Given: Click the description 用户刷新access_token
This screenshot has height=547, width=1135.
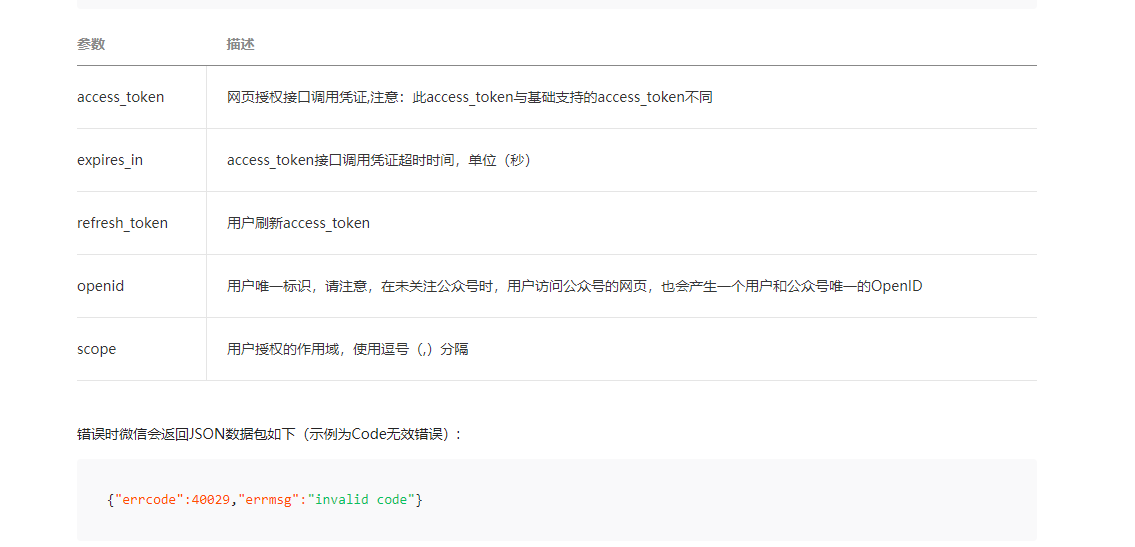Looking at the screenshot, I should (298, 223).
